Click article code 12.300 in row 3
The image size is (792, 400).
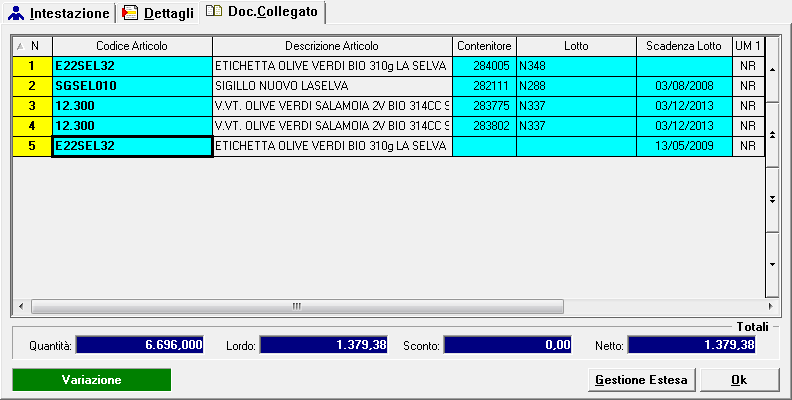pyautogui.click(x=132, y=106)
